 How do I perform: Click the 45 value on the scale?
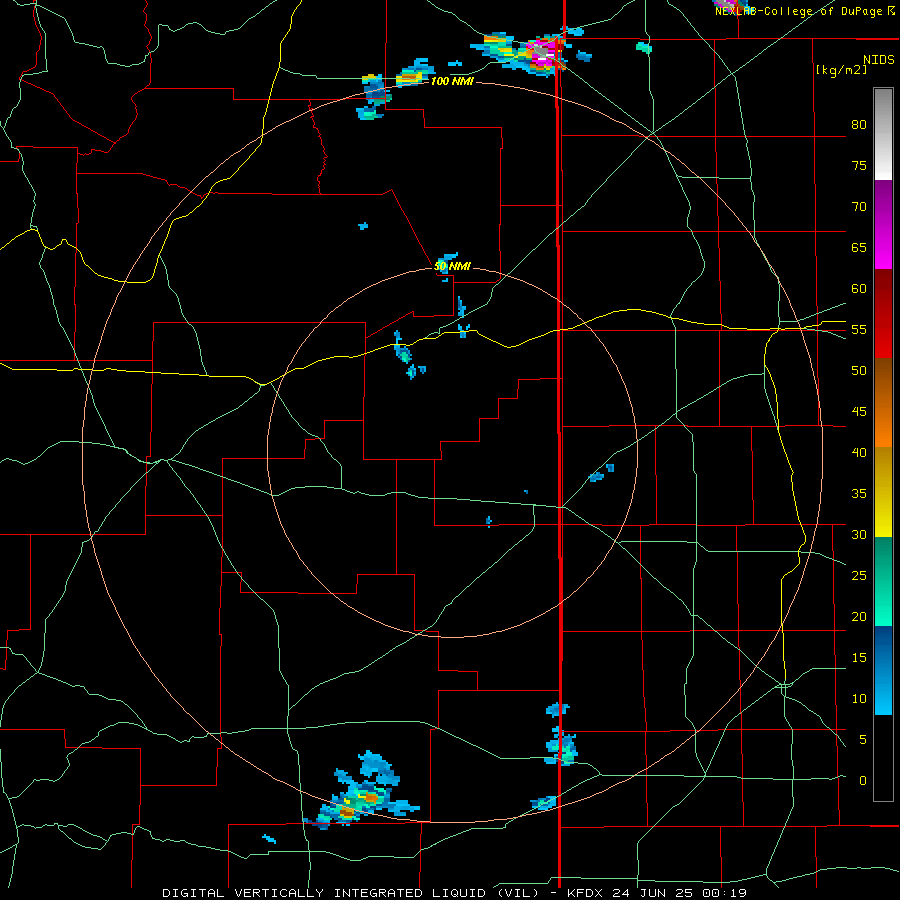(x=859, y=412)
